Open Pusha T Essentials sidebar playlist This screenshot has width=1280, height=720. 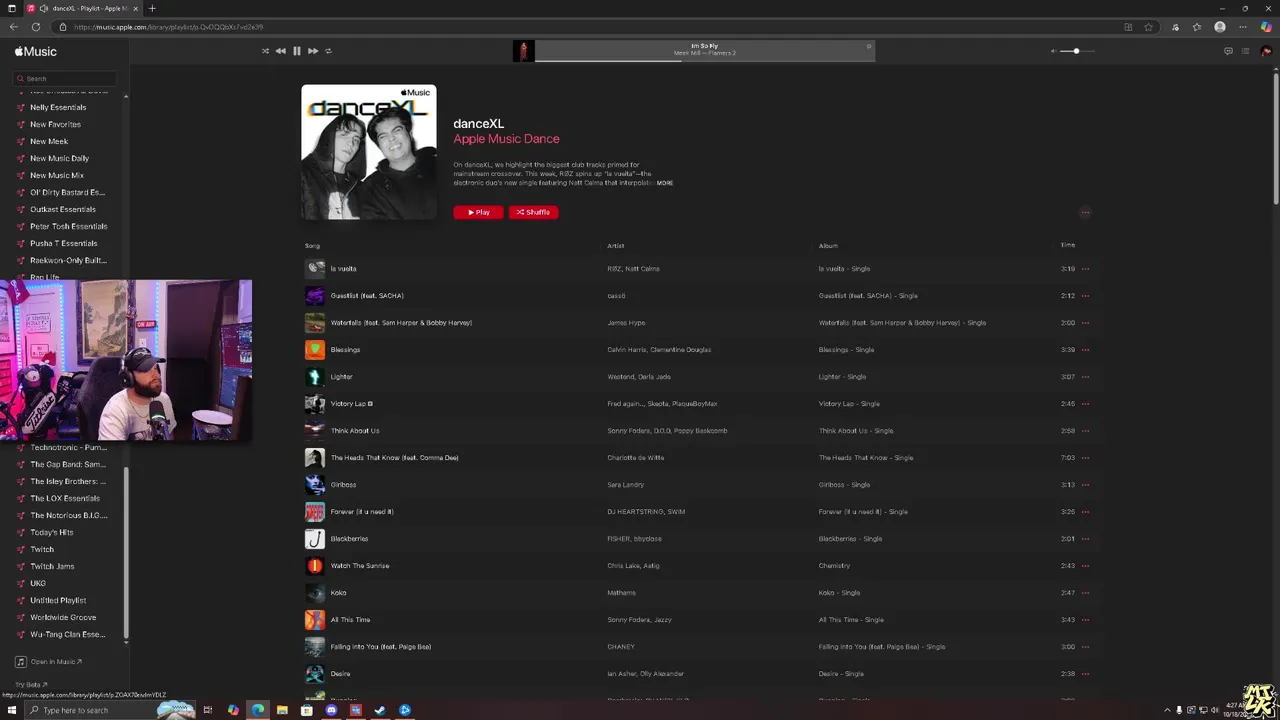tap(64, 243)
